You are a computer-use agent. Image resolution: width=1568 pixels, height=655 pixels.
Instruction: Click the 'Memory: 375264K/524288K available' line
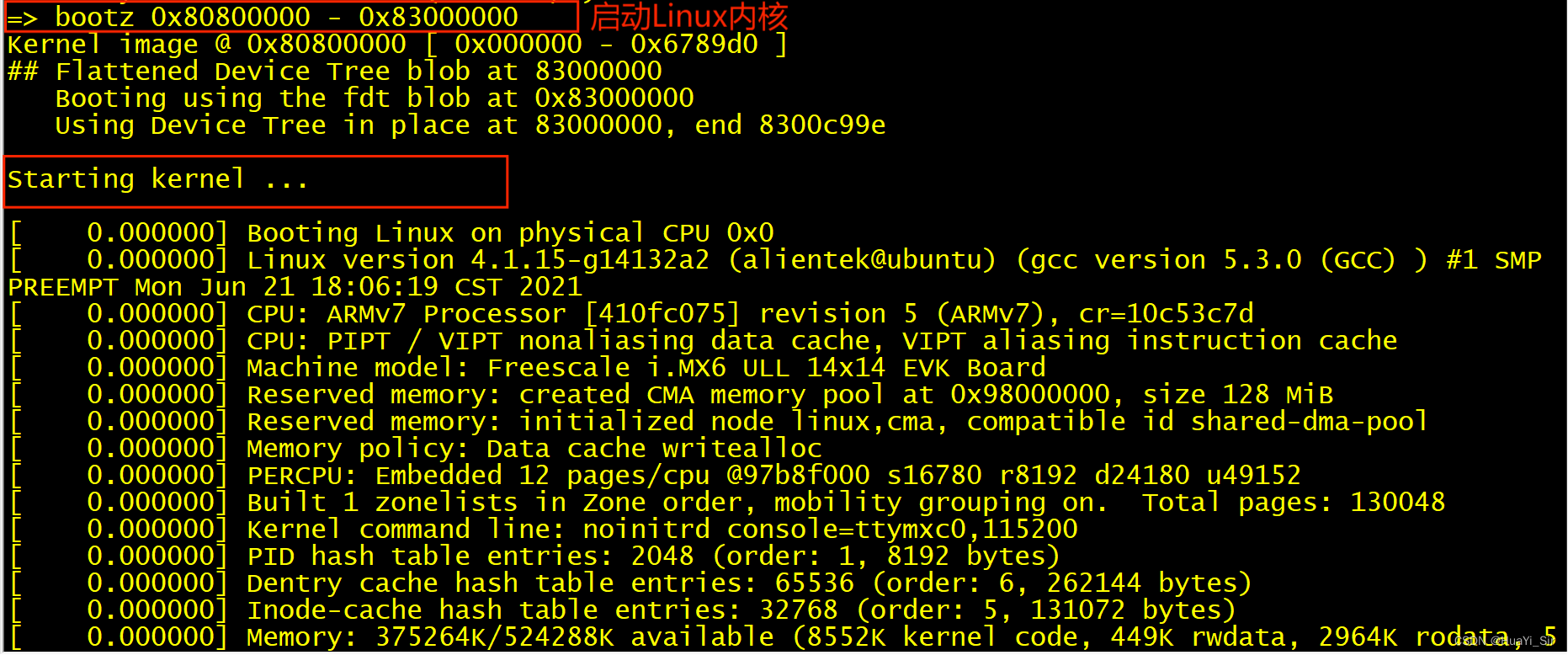pos(783,636)
